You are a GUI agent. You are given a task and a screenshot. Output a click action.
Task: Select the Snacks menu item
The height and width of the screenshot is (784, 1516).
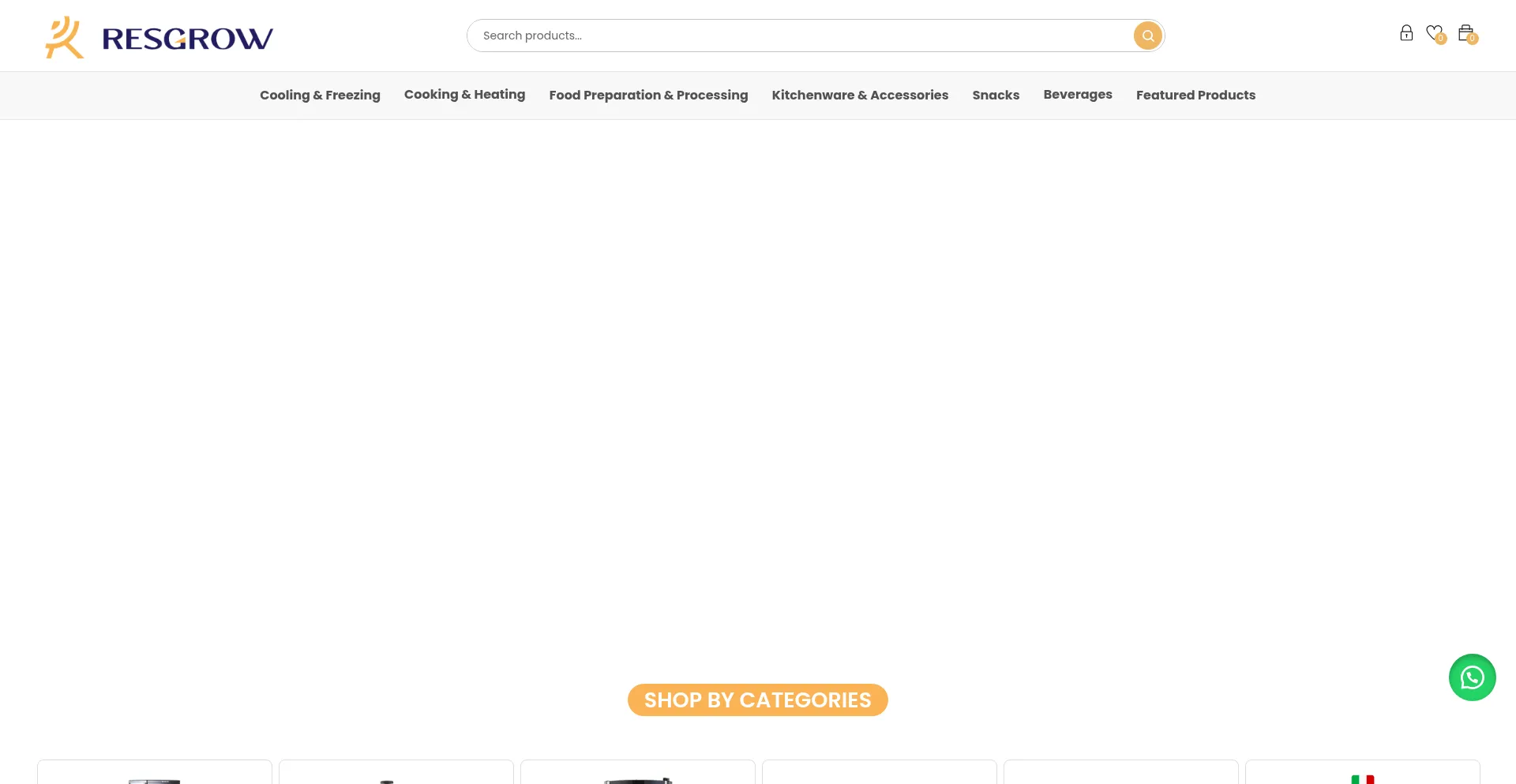[996, 95]
